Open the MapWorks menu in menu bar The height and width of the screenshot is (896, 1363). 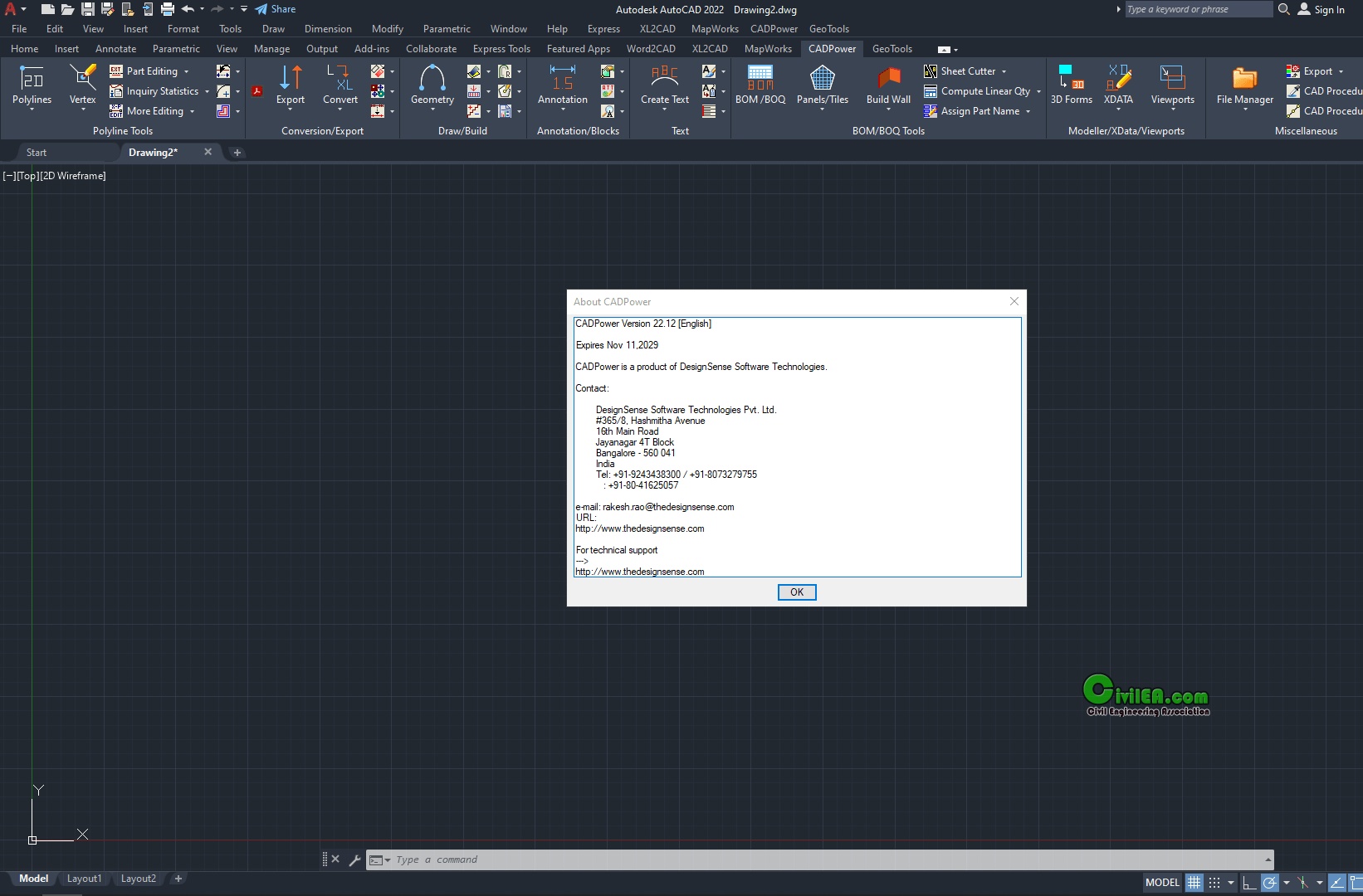tap(715, 29)
